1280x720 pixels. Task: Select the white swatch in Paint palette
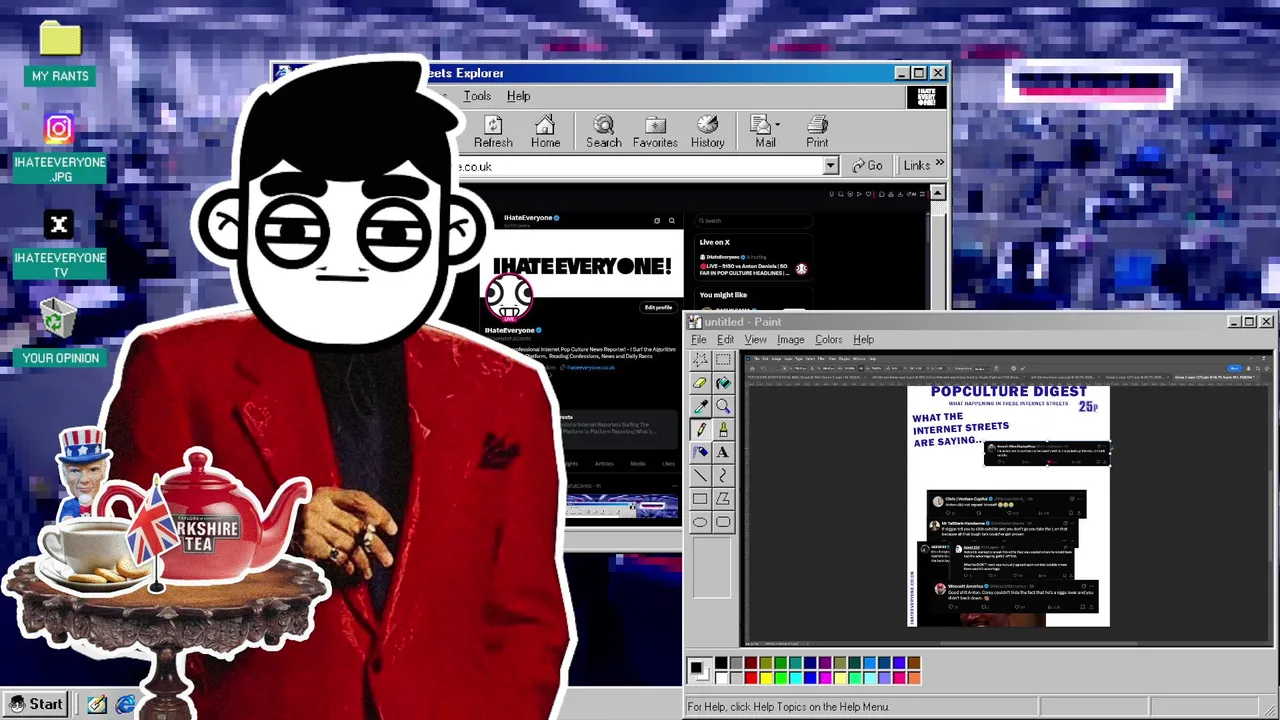pos(721,678)
